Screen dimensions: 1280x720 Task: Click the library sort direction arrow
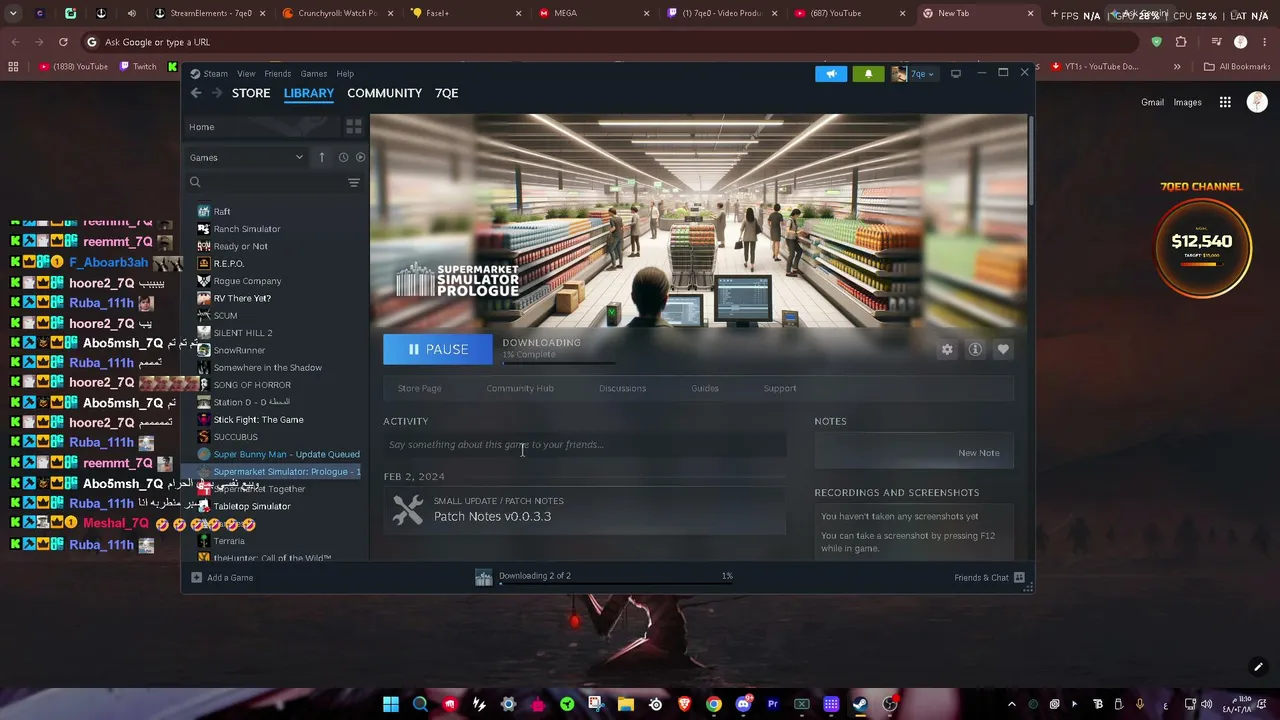point(322,157)
